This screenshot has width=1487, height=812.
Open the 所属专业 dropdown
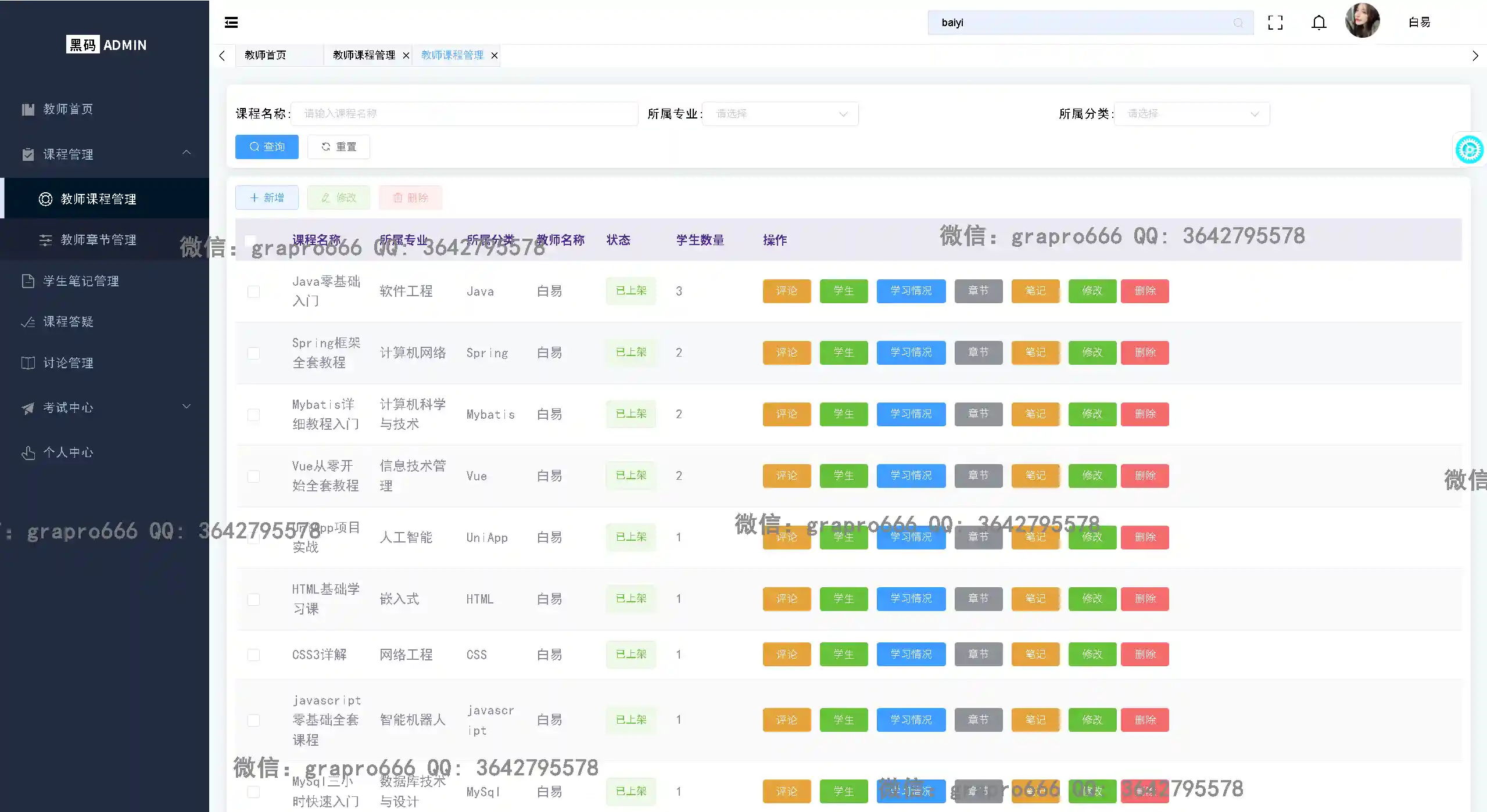pyautogui.click(x=780, y=114)
